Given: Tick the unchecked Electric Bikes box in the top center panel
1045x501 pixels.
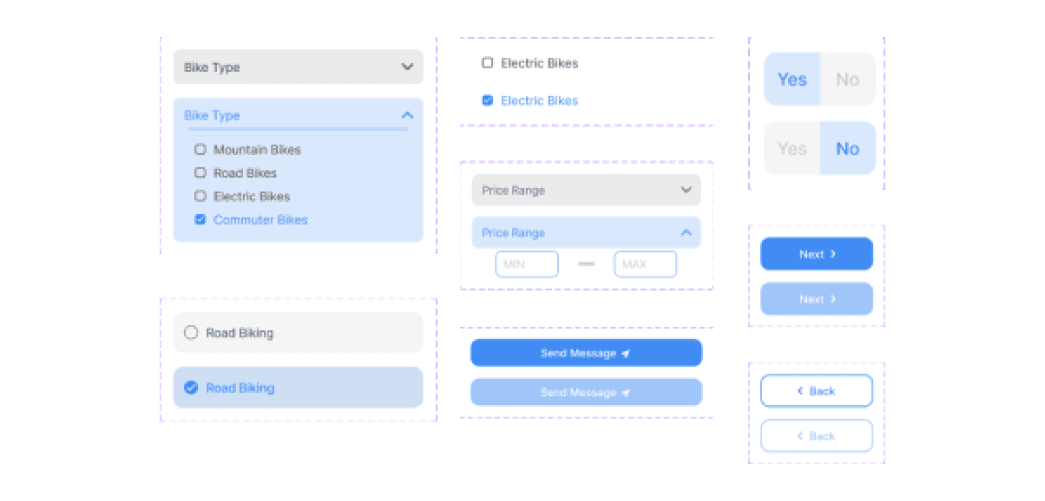Looking at the screenshot, I should (x=488, y=63).
